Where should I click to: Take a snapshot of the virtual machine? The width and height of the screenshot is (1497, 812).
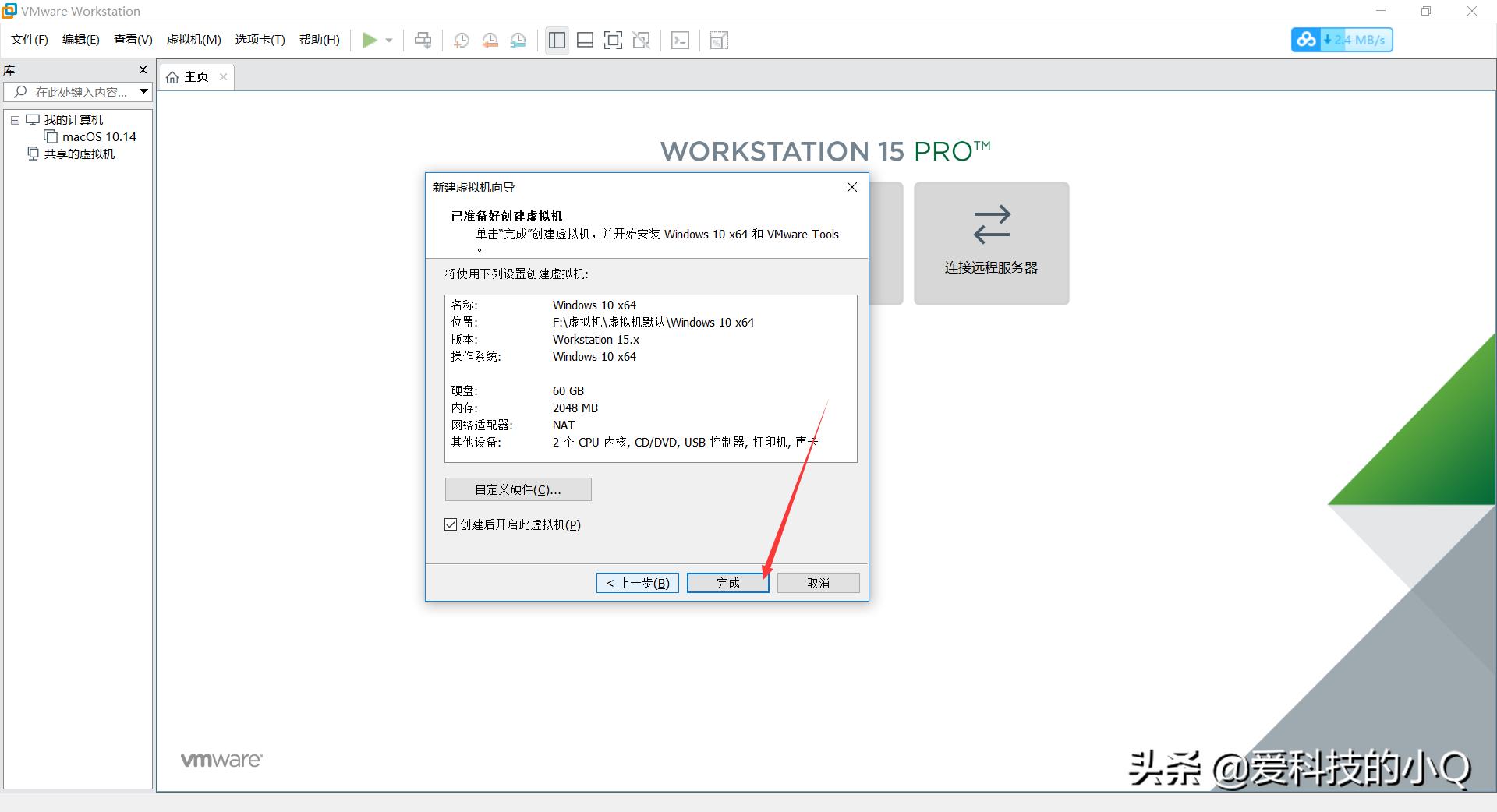pyautogui.click(x=461, y=40)
